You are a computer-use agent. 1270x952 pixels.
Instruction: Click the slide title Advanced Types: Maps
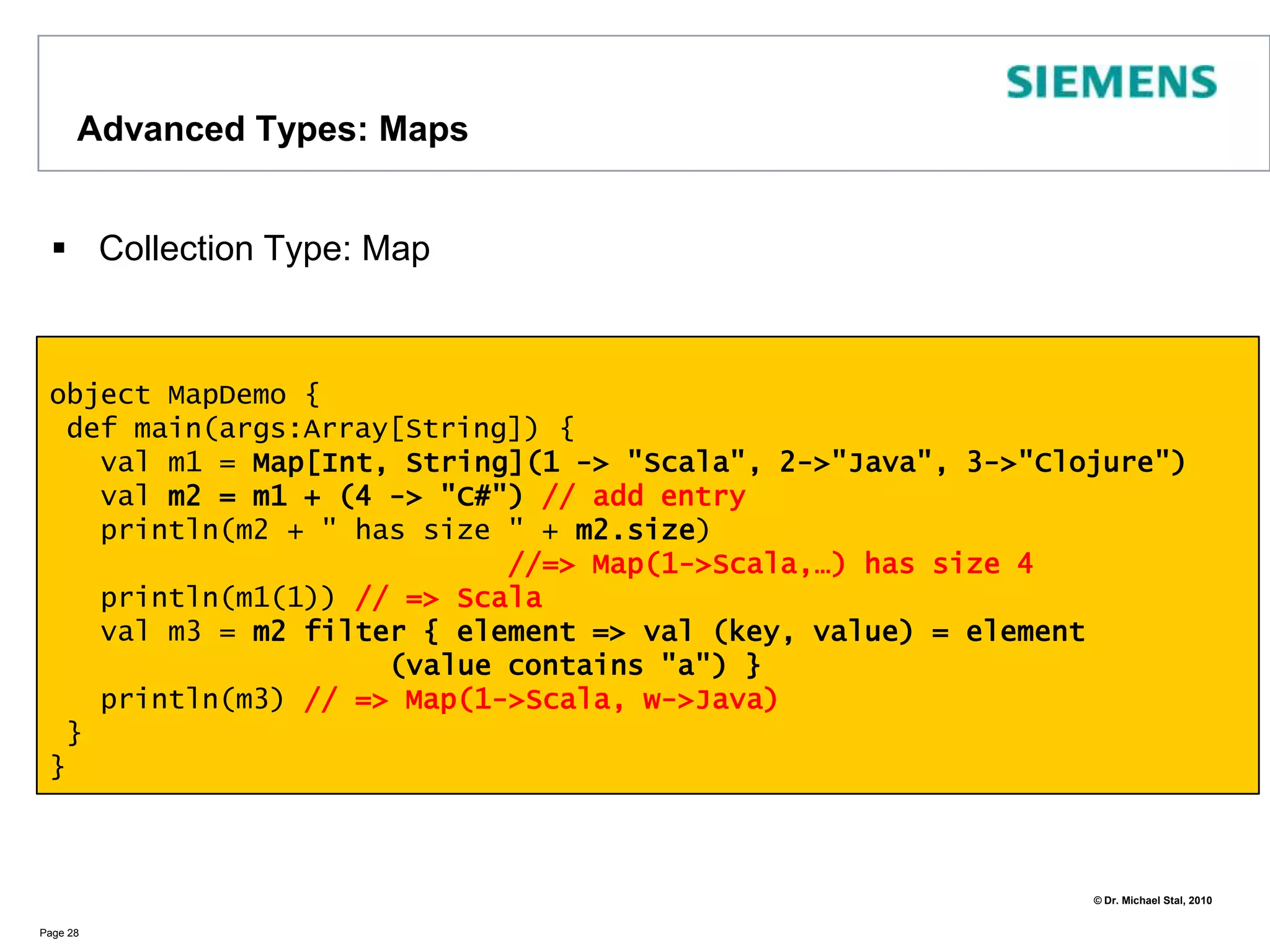272,129
